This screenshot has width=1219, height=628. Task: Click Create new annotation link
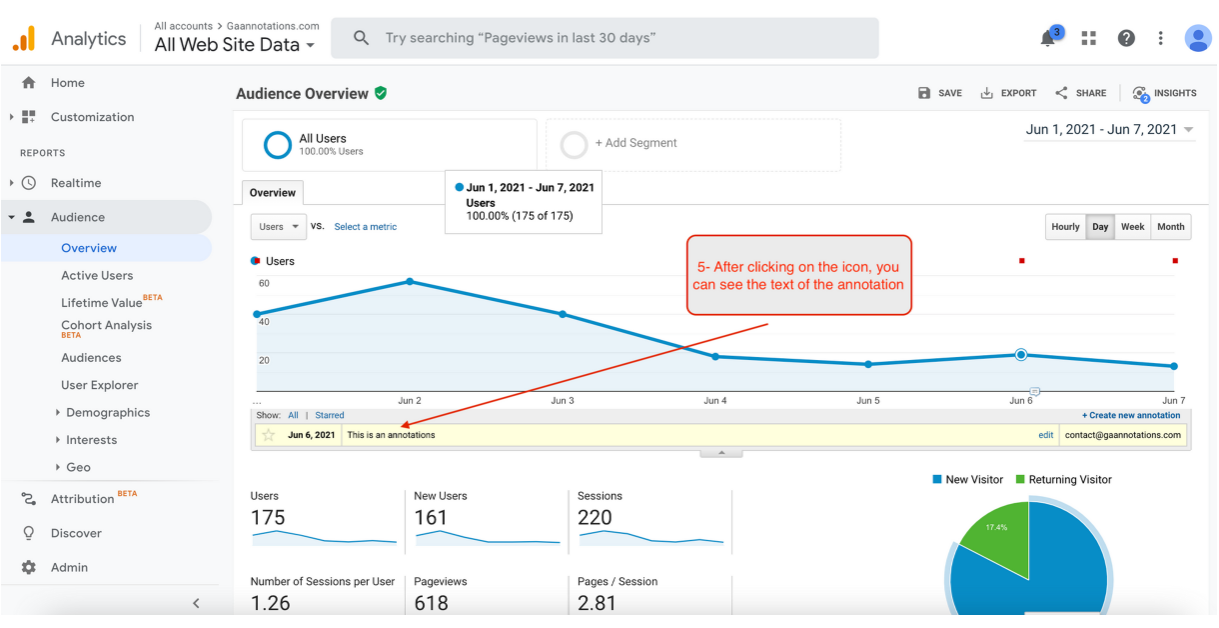coord(1131,415)
